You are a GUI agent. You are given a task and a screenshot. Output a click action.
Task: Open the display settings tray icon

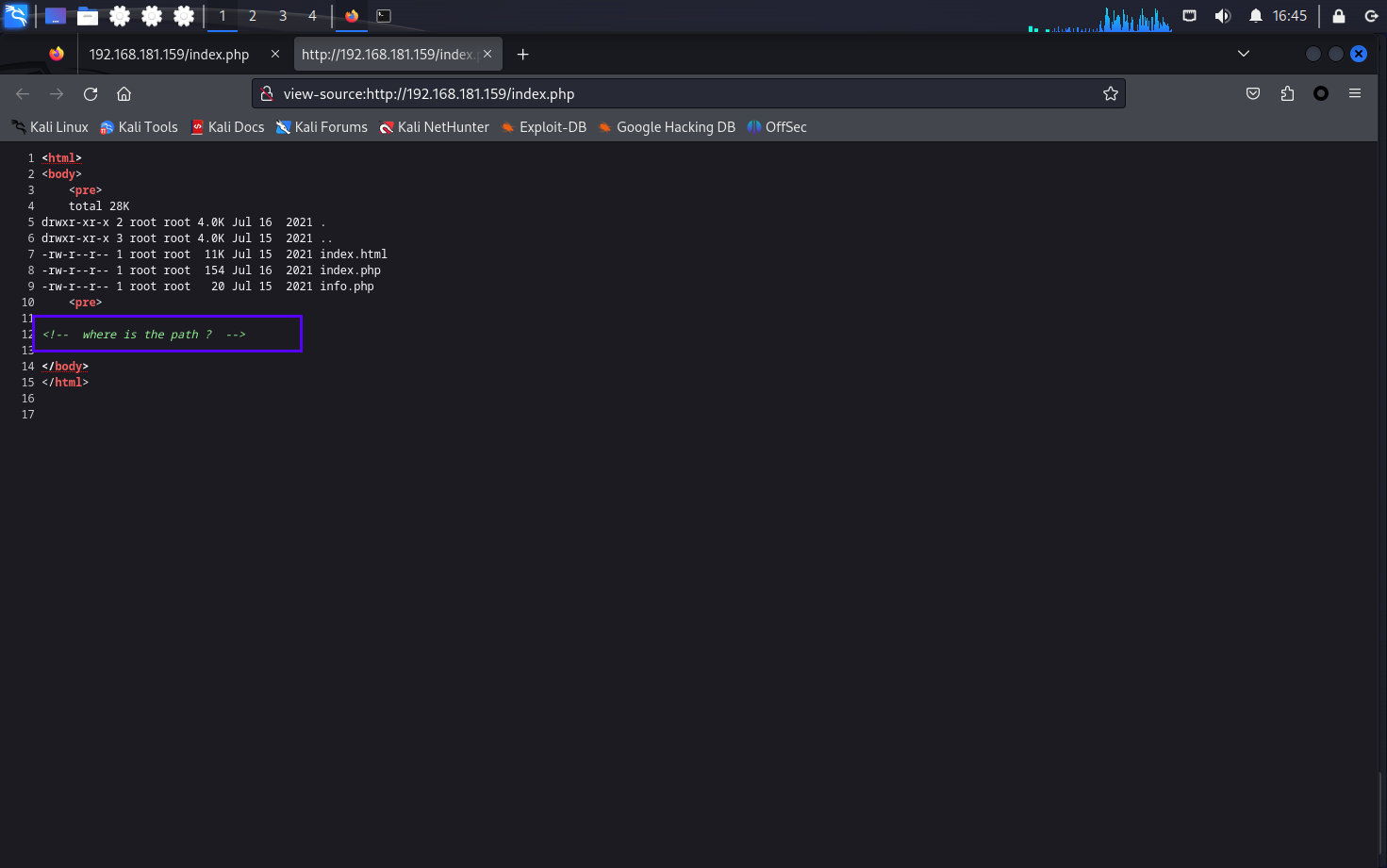(x=1190, y=16)
